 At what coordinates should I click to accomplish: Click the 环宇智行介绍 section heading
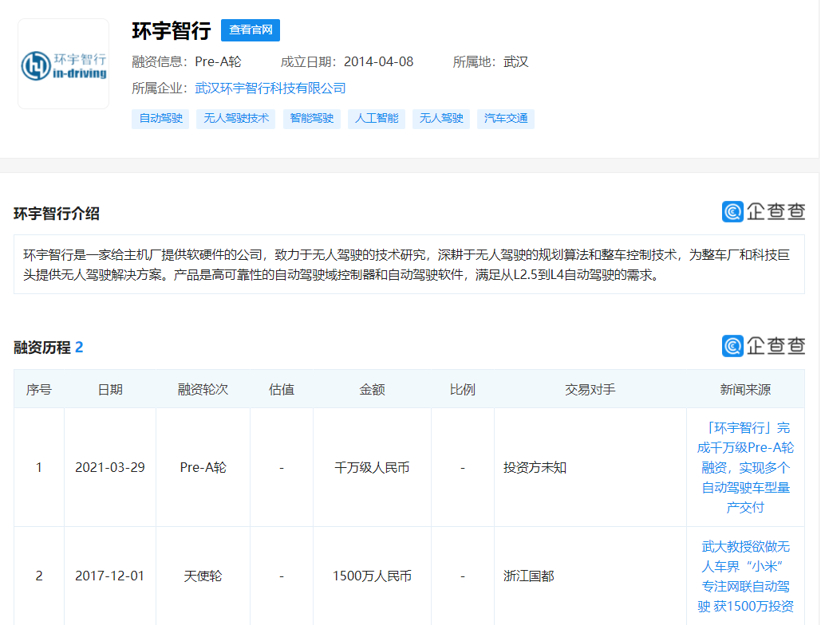pyautogui.click(x=56, y=213)
